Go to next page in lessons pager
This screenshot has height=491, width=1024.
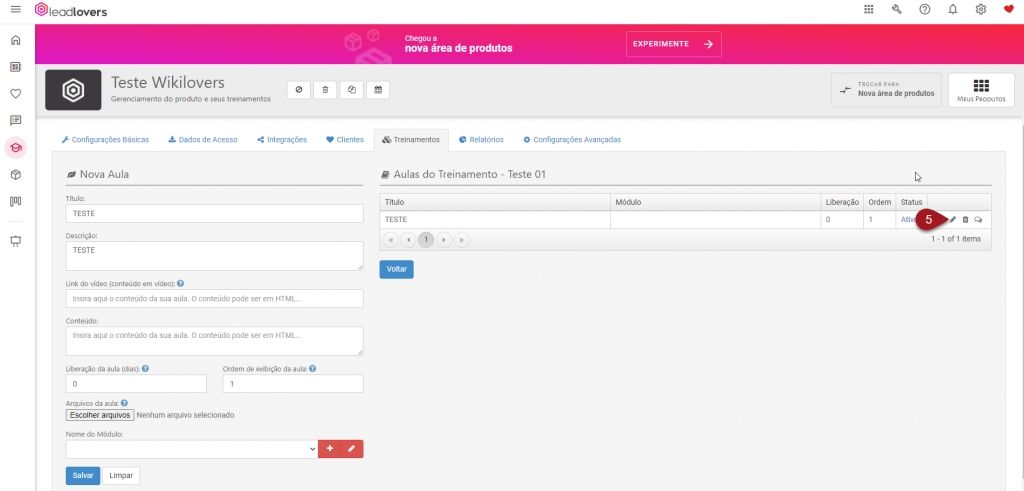[443, 240]
